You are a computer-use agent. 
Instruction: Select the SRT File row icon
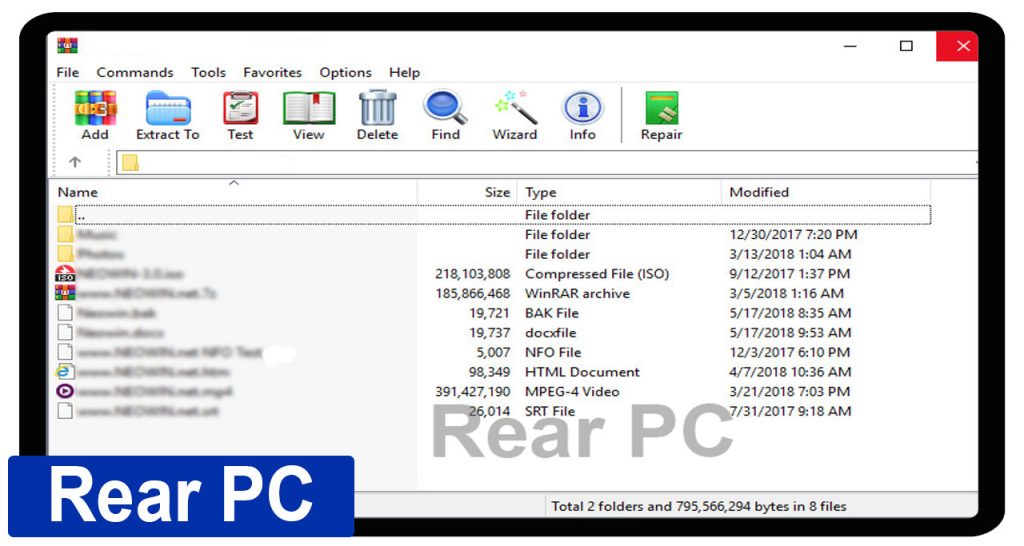(65, 411)
